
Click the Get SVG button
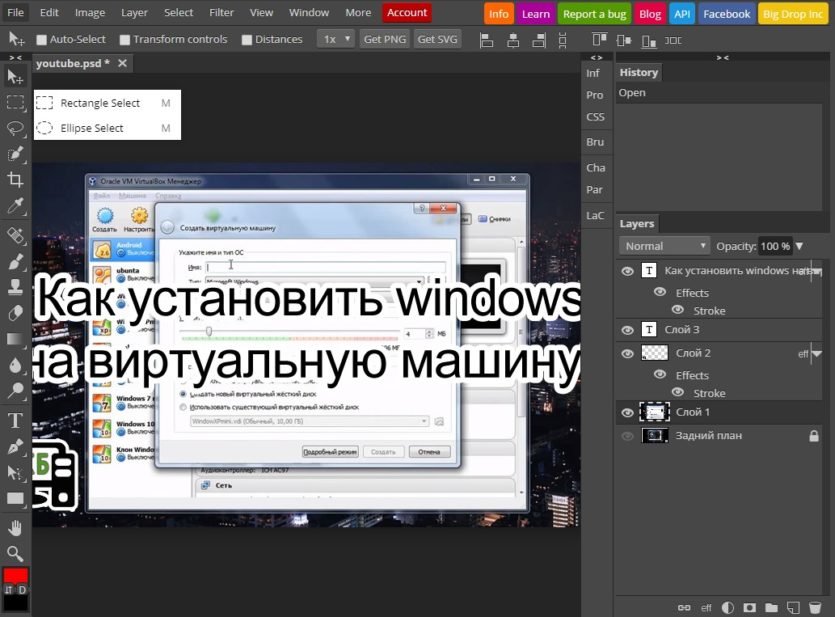pyautogui.click(x=437, y=39)
